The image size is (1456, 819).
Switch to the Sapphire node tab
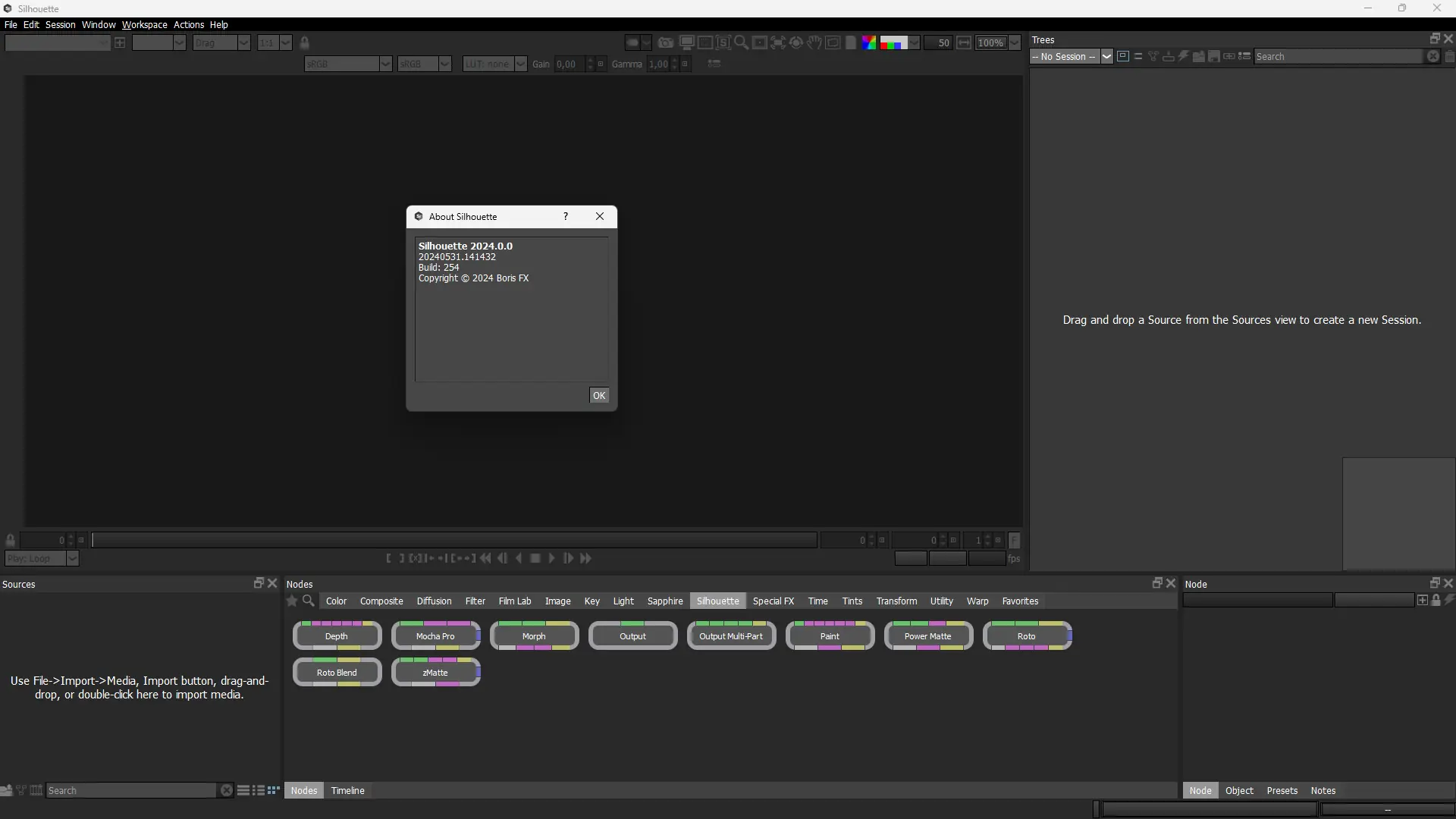(664, 601)
